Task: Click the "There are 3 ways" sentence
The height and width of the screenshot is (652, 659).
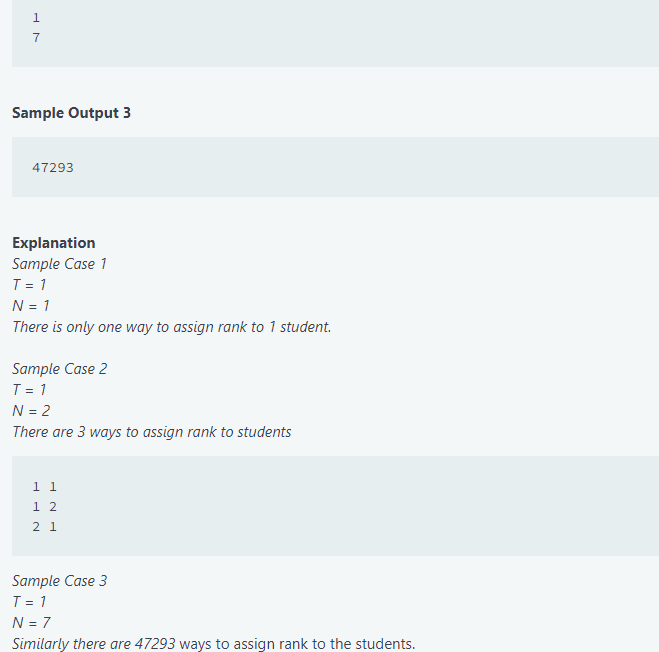Action: point(151,432)
